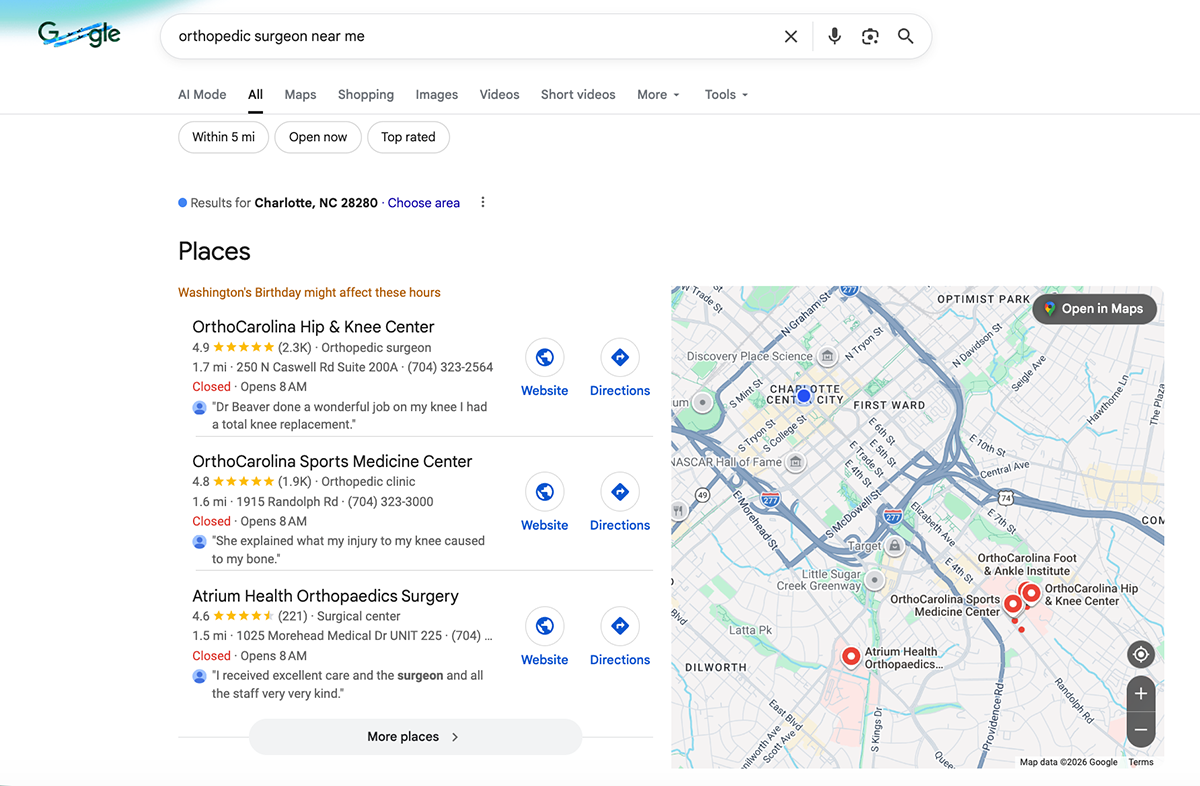Click the Choose area link
Viewport: 1200px width, 786px height.
[424, 203]
